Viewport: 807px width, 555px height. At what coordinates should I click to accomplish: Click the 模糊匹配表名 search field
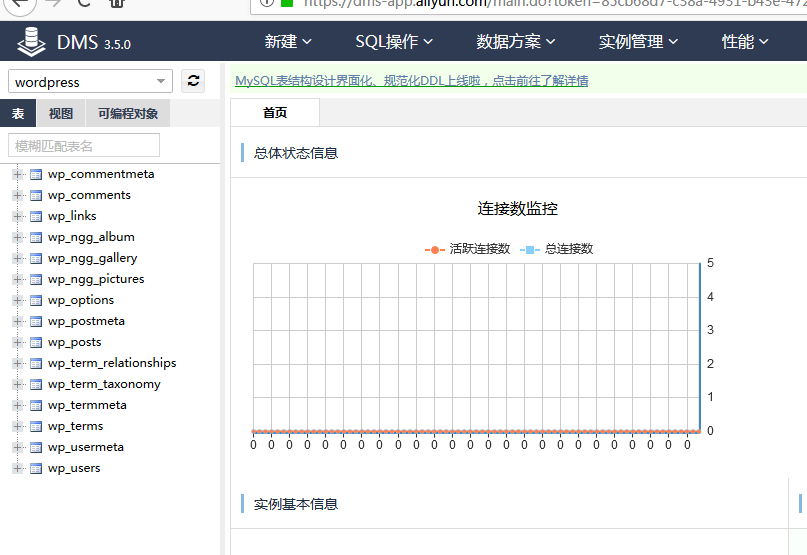[x=84, y=146]
